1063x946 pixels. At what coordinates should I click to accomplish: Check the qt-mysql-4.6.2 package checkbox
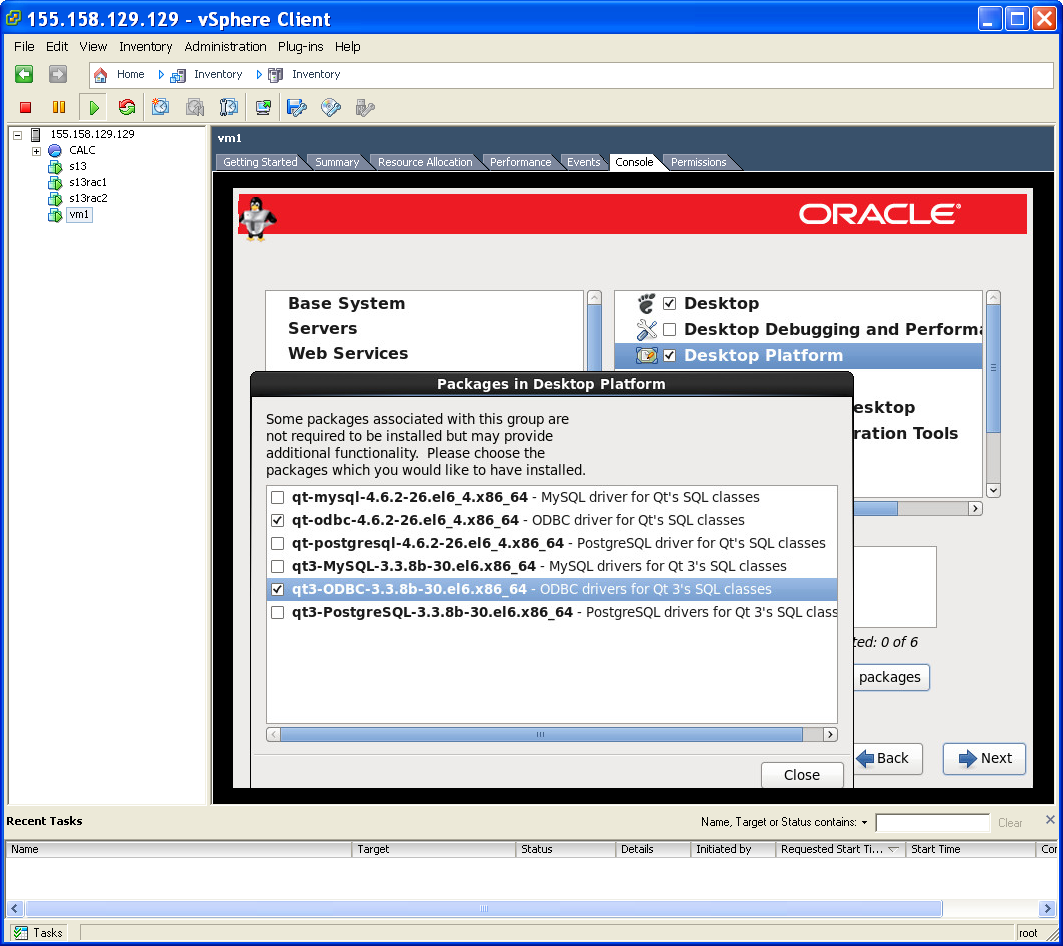(277, 497)
